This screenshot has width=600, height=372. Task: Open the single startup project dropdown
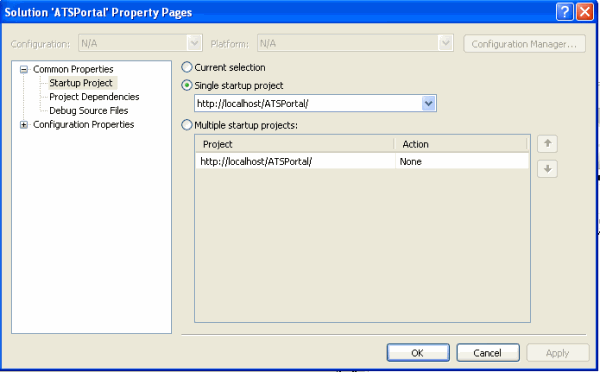[x=429, y=103]
